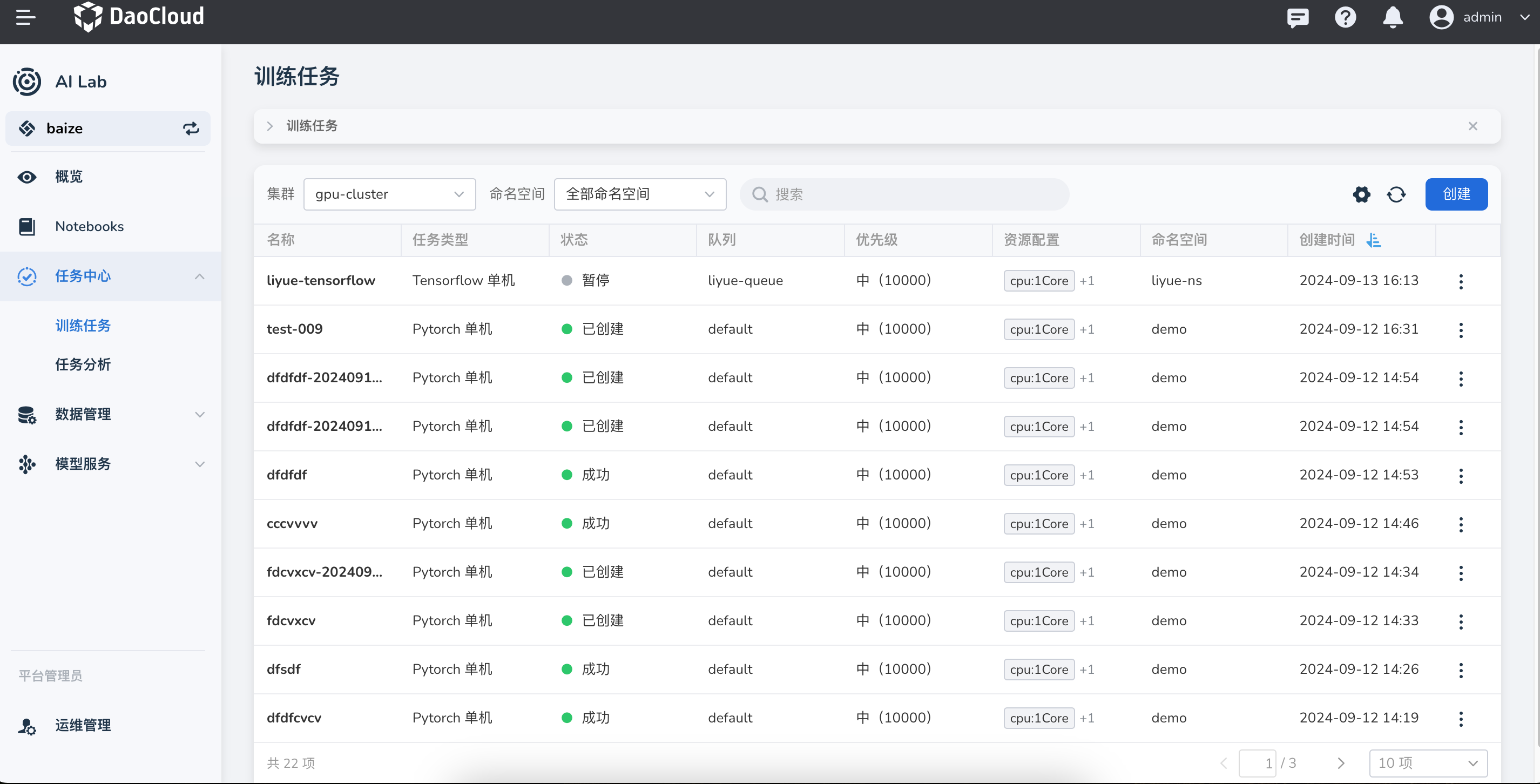1540x784 pixels.
Task: Click the hamburger menu icon
Action: 26,17
